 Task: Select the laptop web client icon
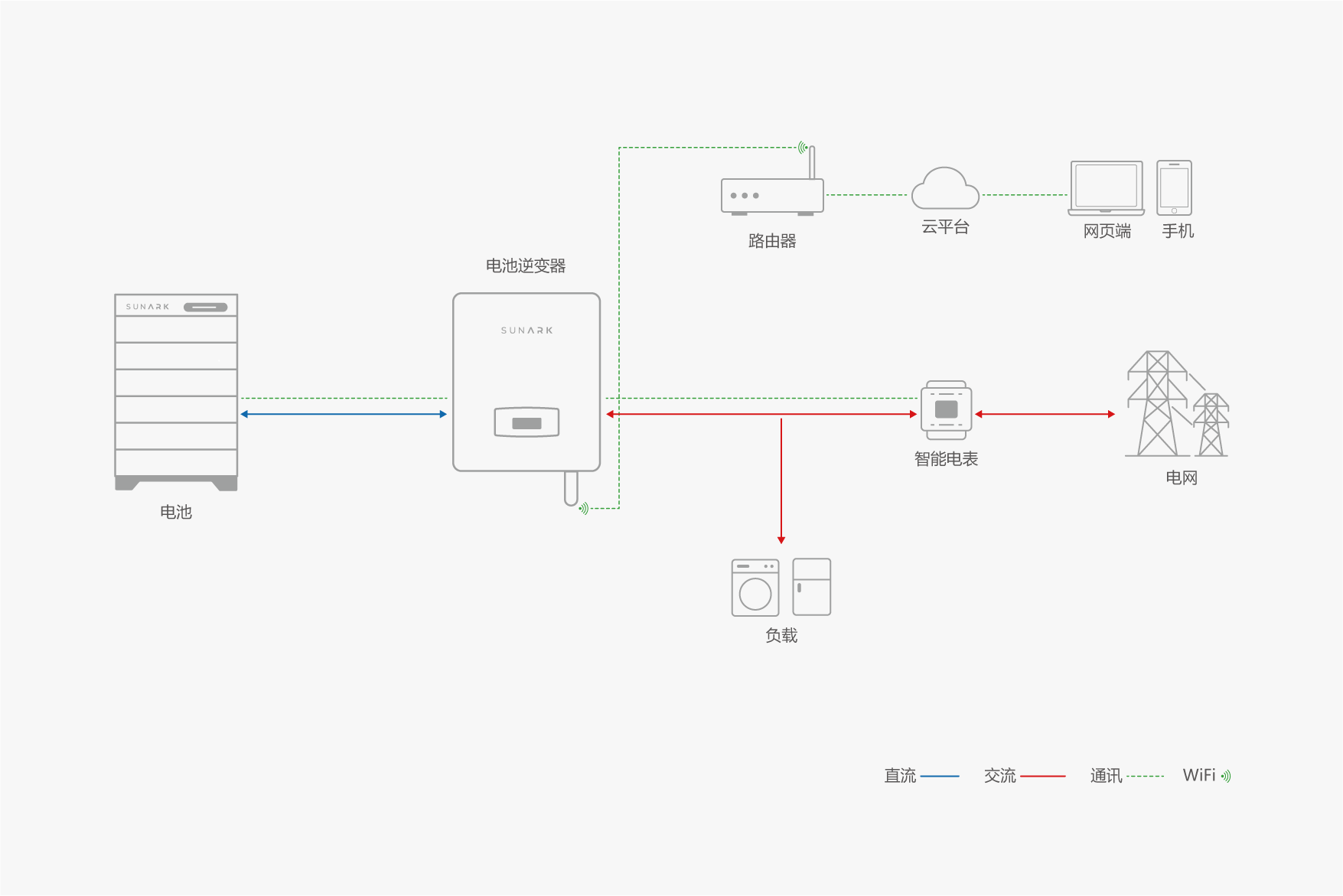click(1107, 188)
